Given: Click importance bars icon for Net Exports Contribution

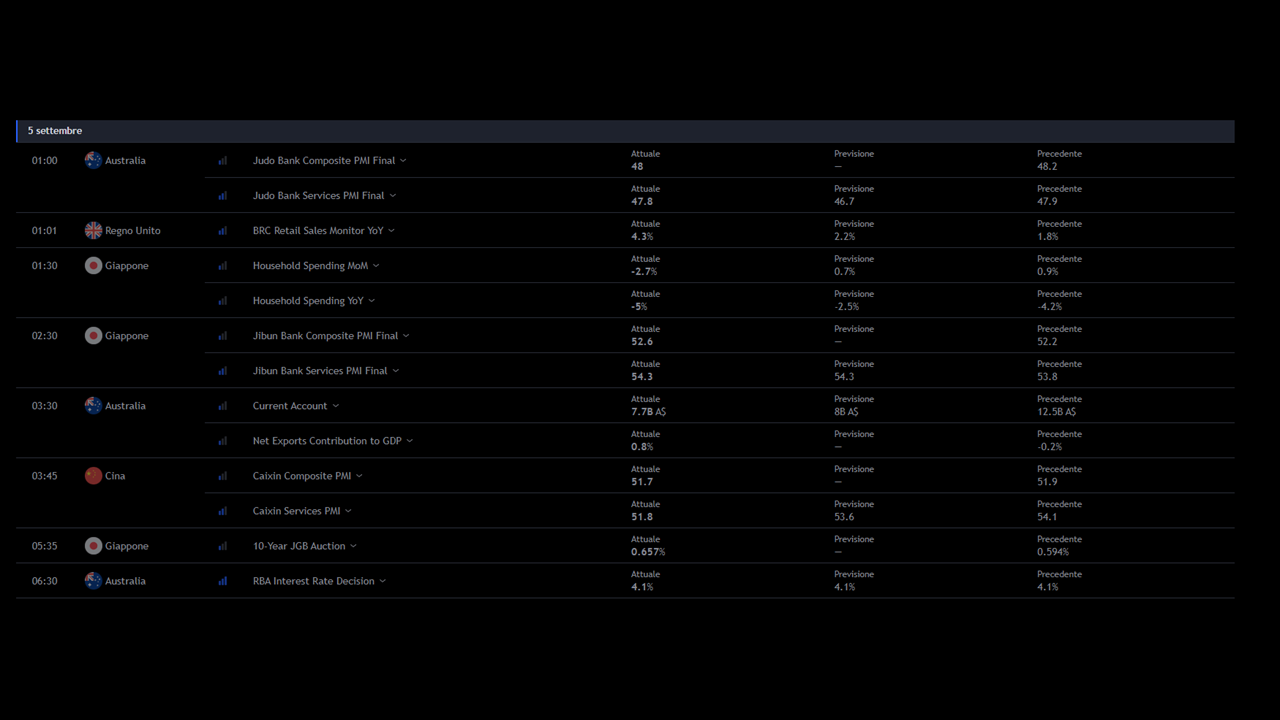Looking at the screenshot, I should tap(223, 441).
